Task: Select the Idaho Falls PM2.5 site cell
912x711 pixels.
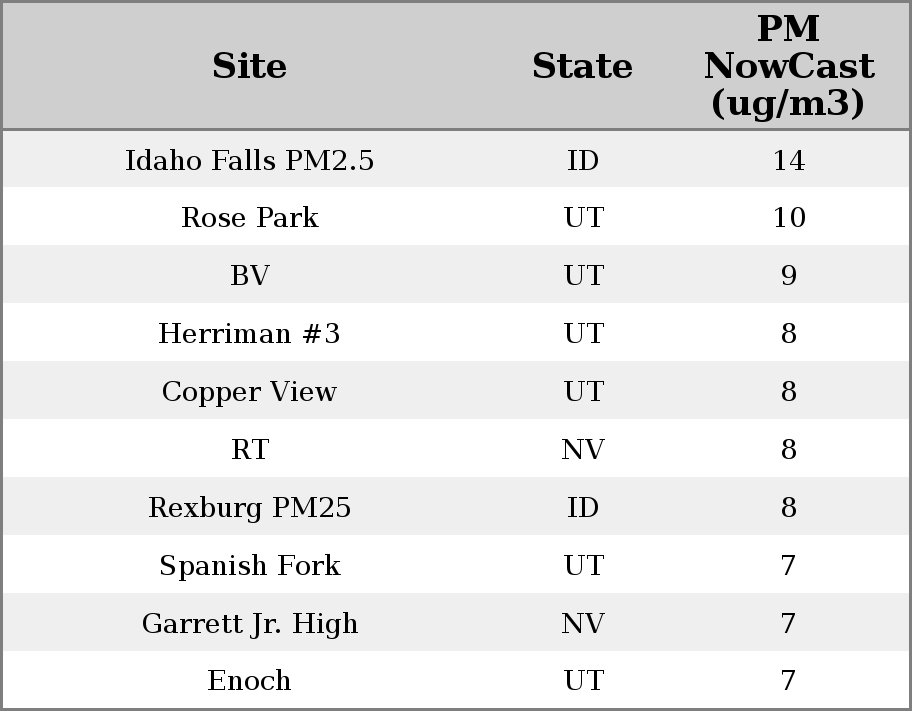Action: tap(249, 160)
